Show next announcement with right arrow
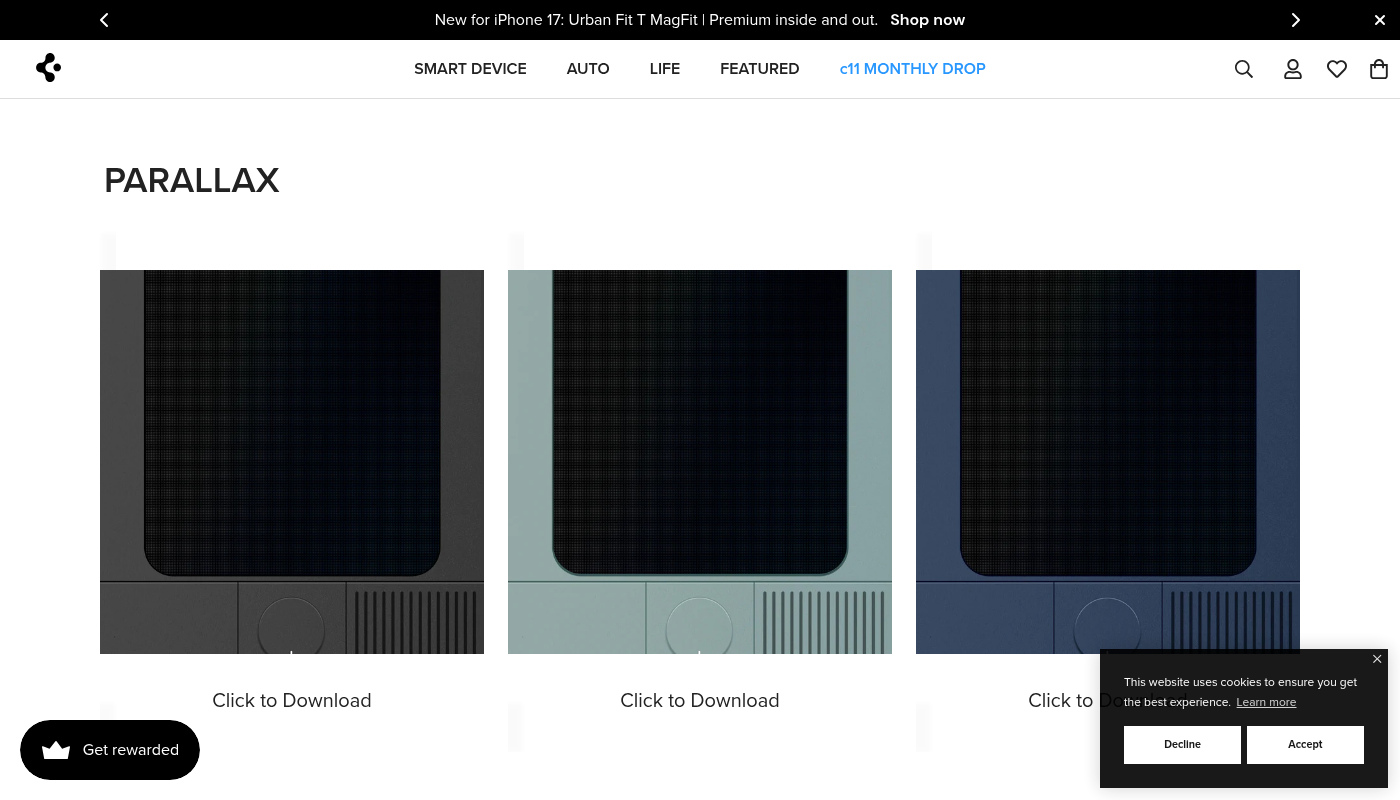1400x800 pixels. pos(1295,20)
